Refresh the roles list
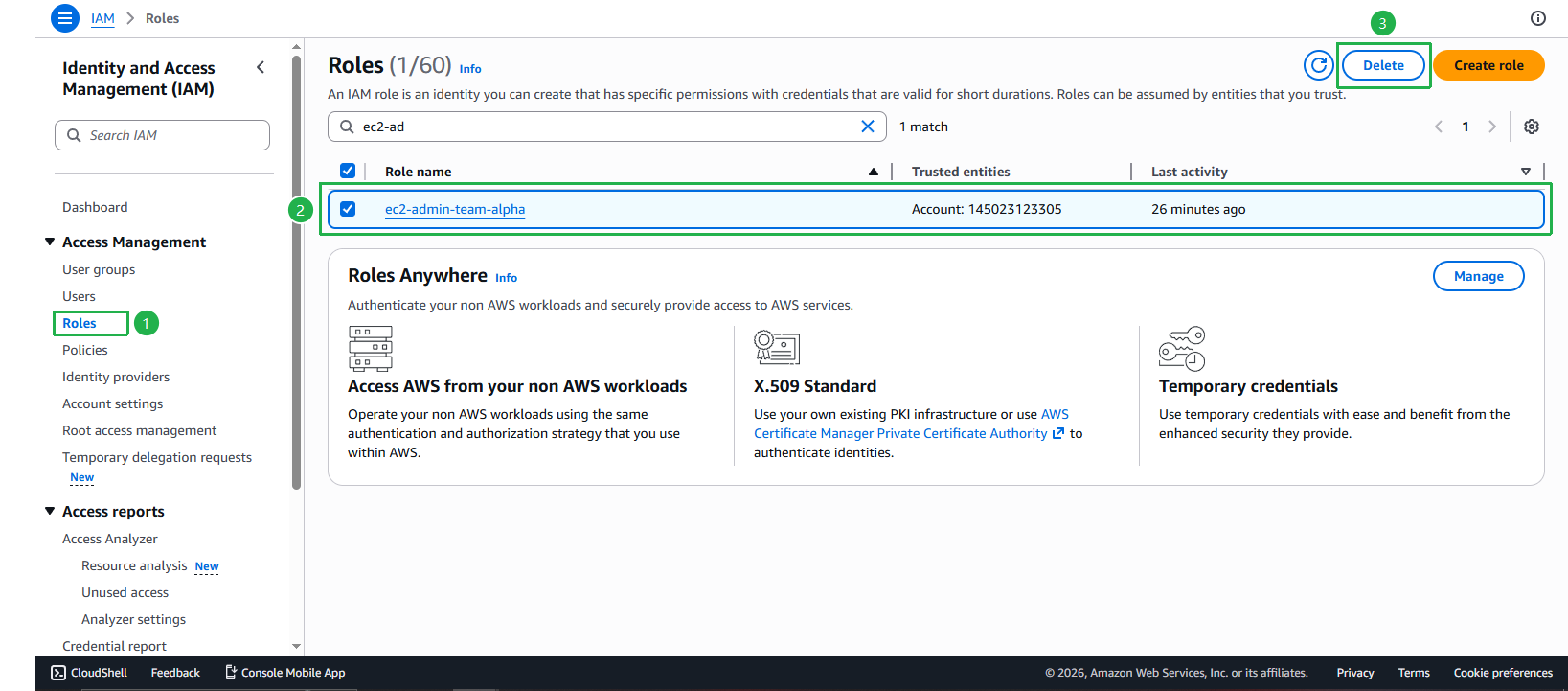 (1319, 65)
